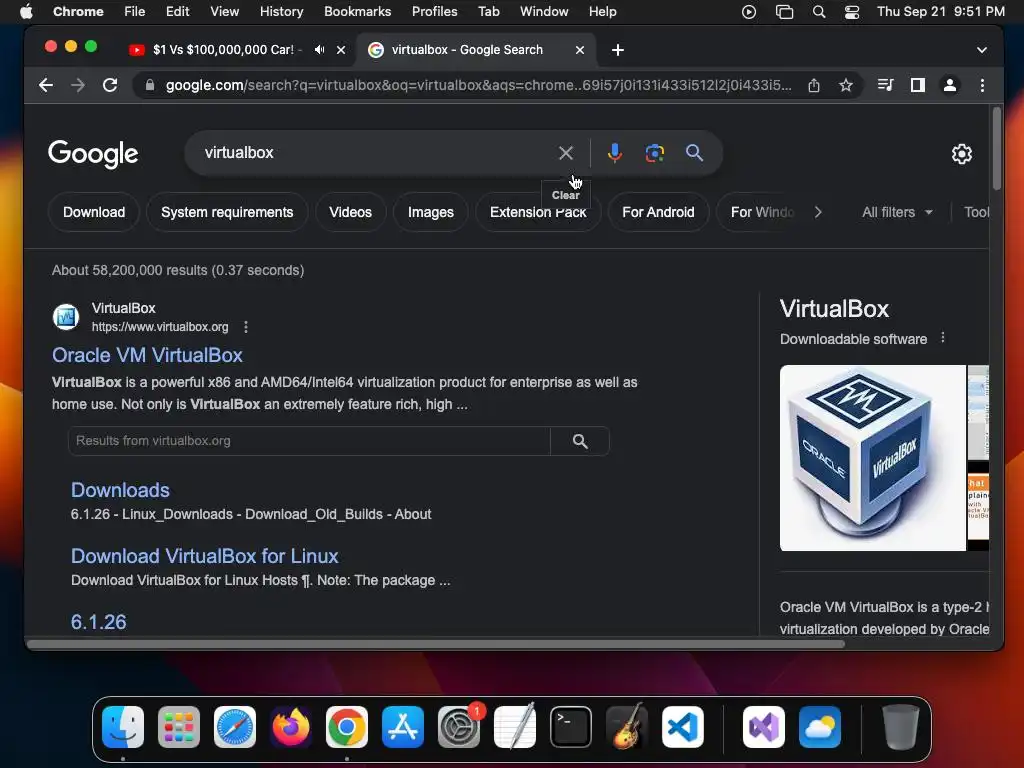Open the Apple menu
The image size is (1024, 768).
(x=26, y=11)
